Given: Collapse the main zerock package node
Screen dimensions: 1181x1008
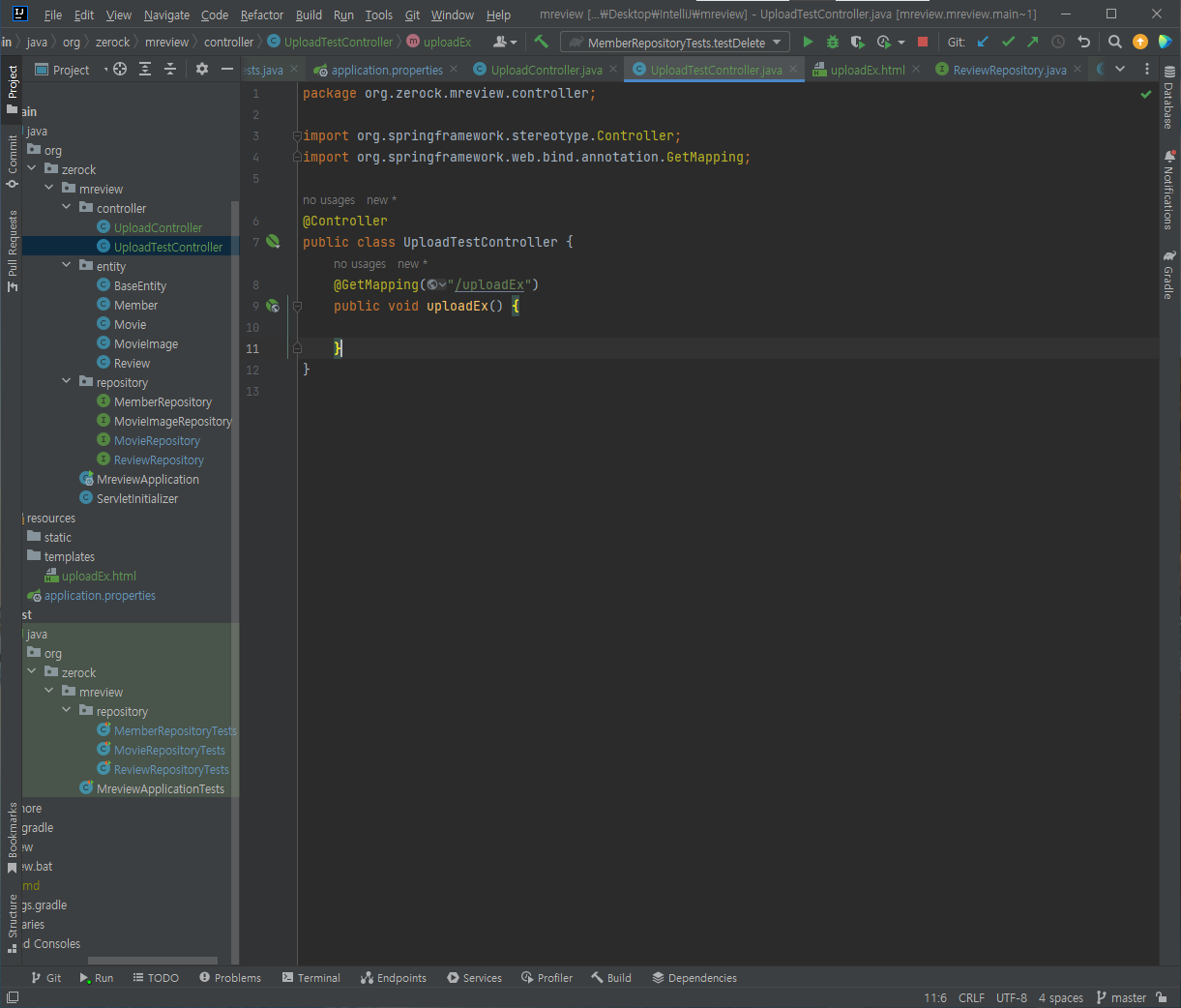Looking at the screenshot, I should [32, 168].
